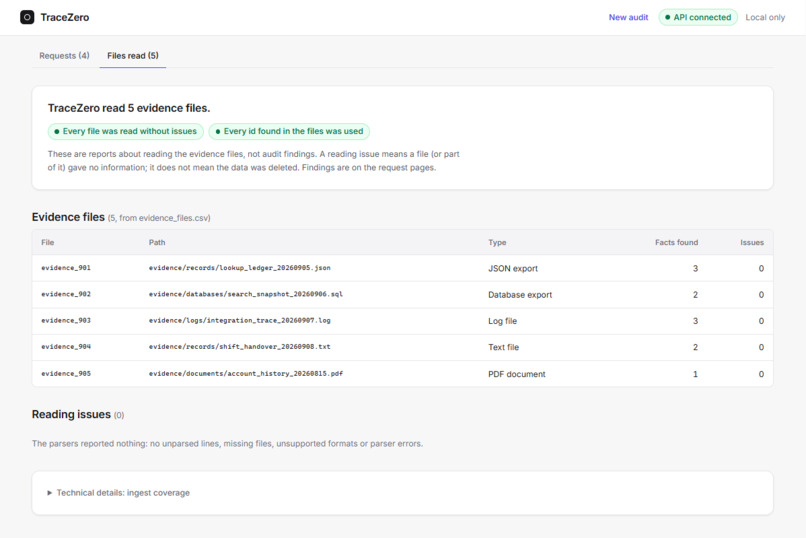Viewport: 806px width, 538px height.
Task: Select the evidence_903 file cell
Action: click(66, 320)
